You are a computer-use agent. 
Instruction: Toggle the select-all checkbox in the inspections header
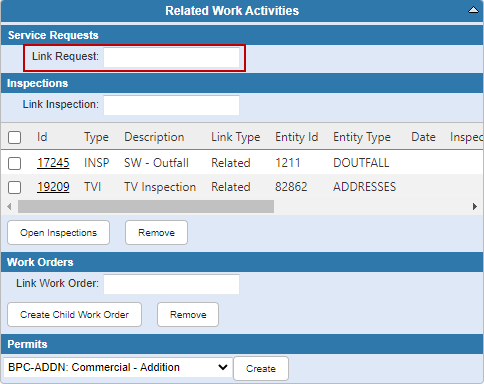[15, 137]
